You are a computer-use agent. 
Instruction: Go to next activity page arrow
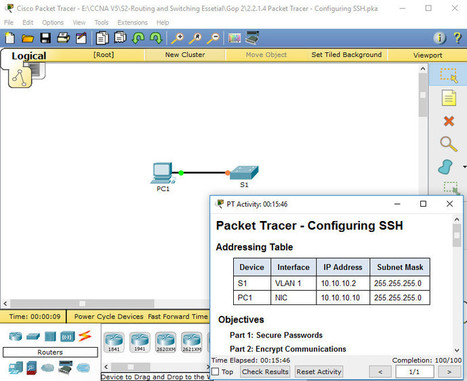449,372
